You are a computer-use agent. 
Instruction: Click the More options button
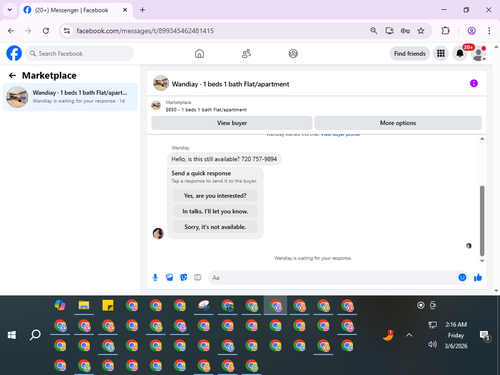click(398, 123)
